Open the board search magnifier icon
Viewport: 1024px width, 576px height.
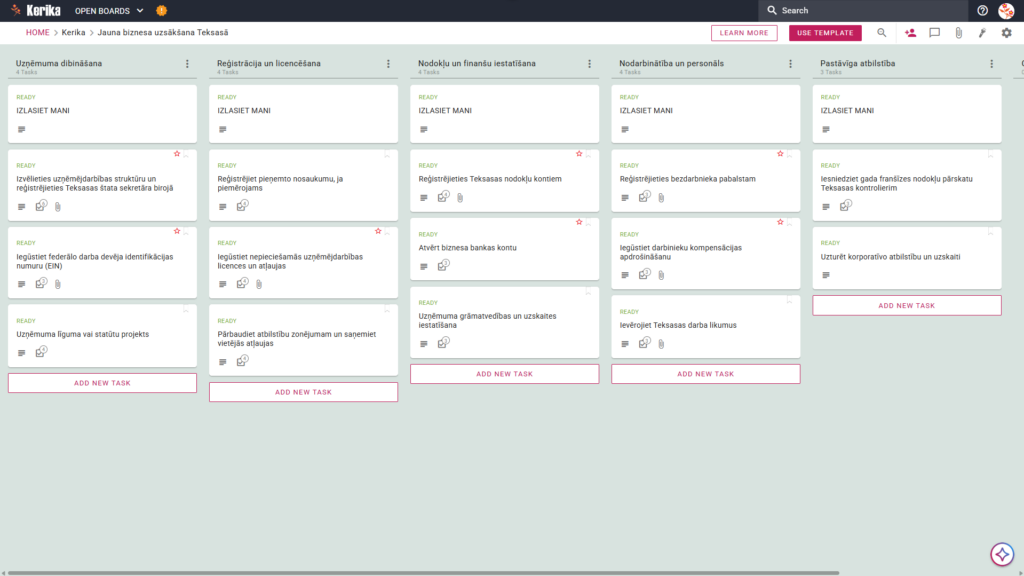(x=882, y=33)
